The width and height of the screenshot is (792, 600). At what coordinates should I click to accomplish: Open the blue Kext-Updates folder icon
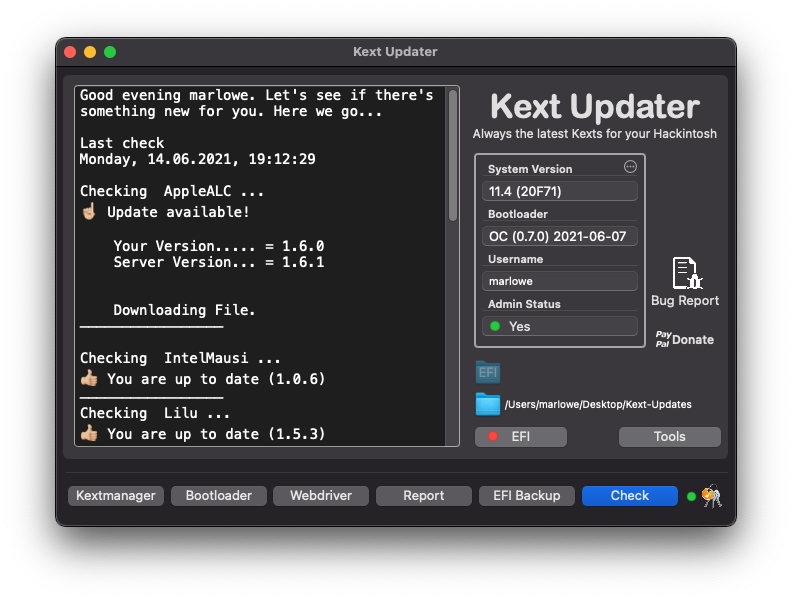click(487, 405)
